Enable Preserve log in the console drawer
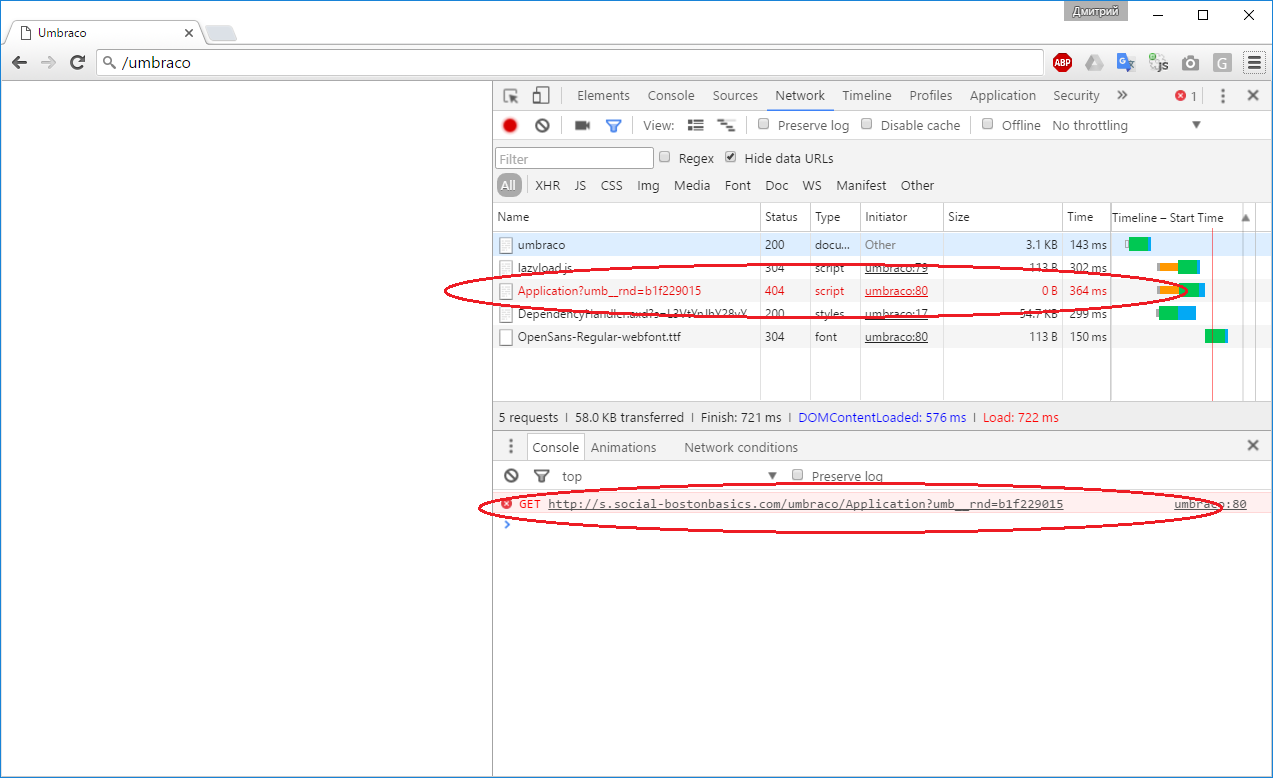The image size is (1273, 778). 797,475
